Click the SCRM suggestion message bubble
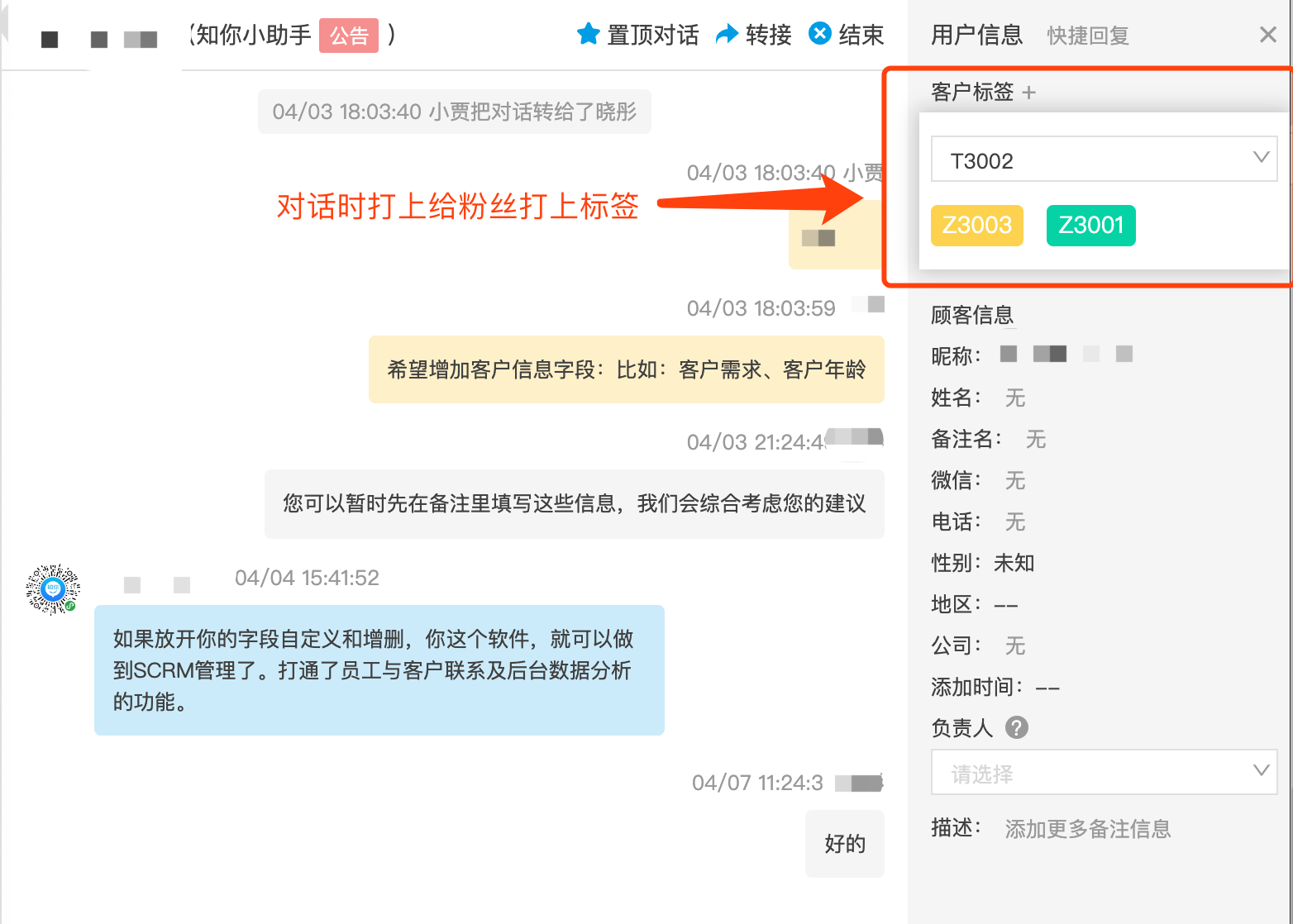Screen dimensions: 1293x924 tap(379, 670)
